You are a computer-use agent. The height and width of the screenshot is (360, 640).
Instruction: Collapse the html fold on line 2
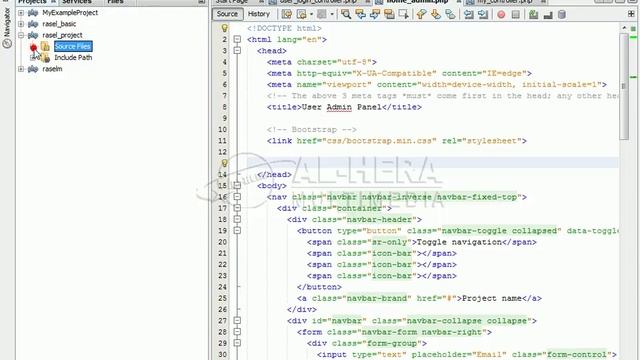pyautogui.click(x=237, y=40)
